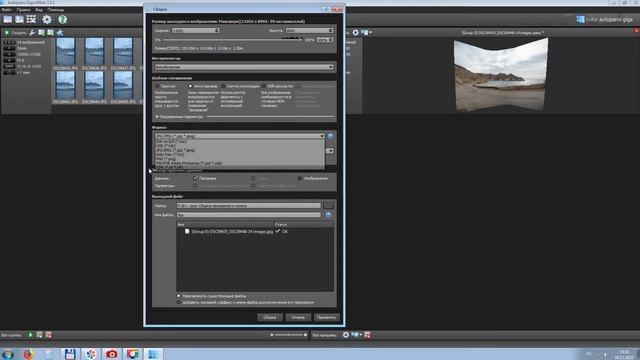The height and width of the screenshot is (360, 640).
Task: Open help via the green question mark icon
Action: pos(62,19)
